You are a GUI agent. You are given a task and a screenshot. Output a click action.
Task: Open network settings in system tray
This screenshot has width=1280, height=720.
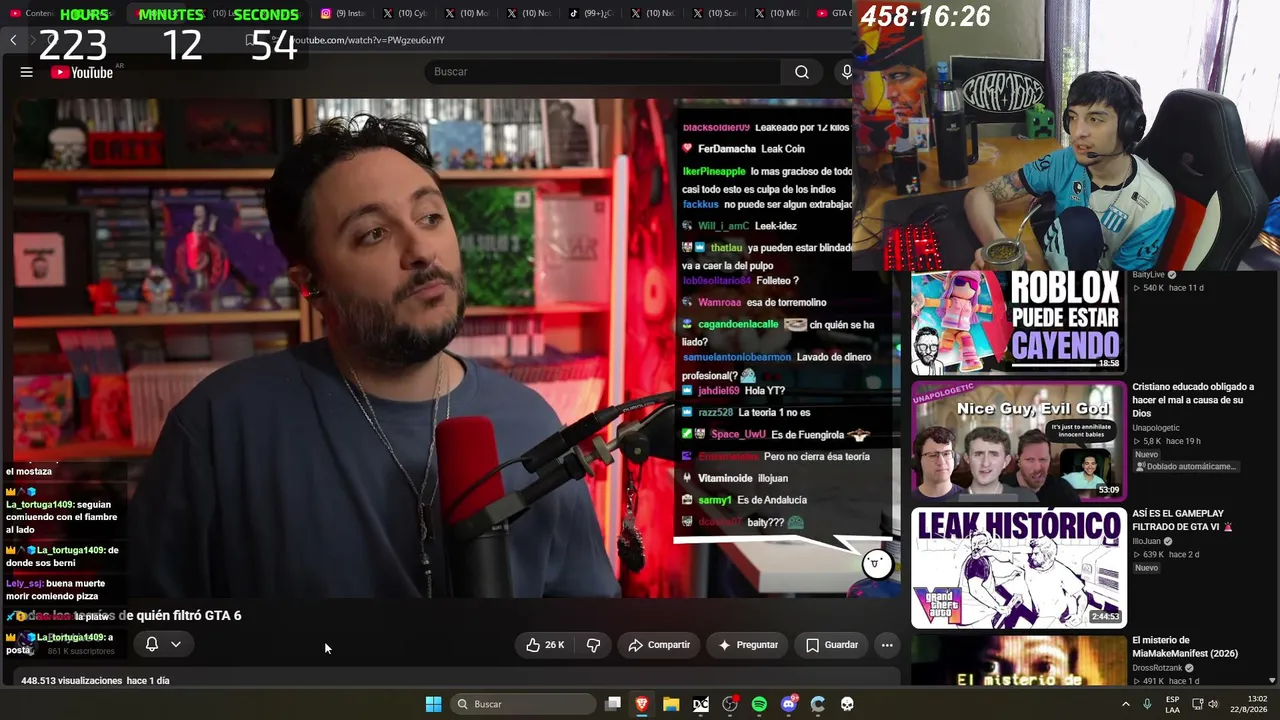point(1196,704)
